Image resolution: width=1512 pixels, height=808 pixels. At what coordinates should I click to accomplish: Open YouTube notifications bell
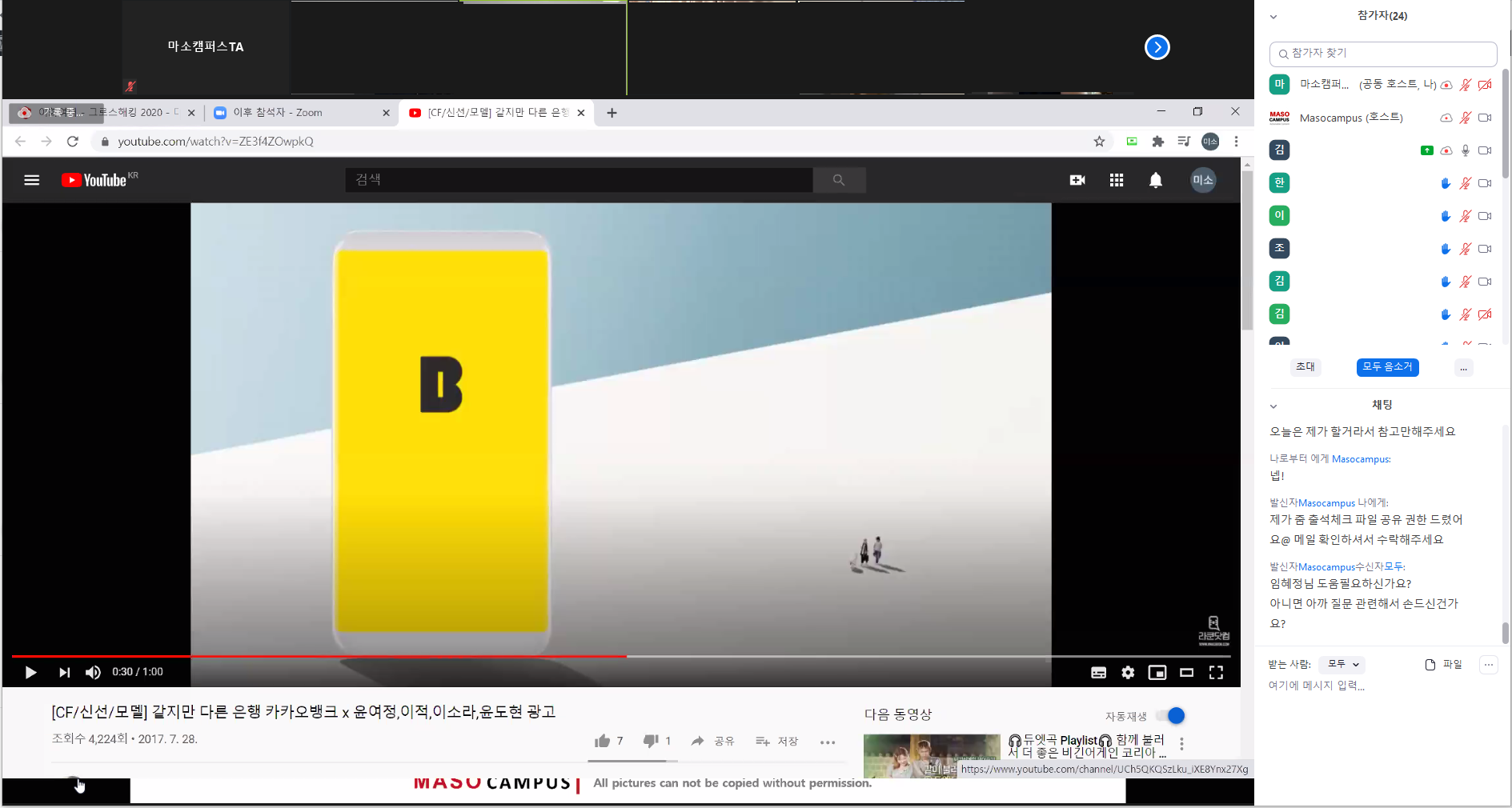click(1155, 181)
